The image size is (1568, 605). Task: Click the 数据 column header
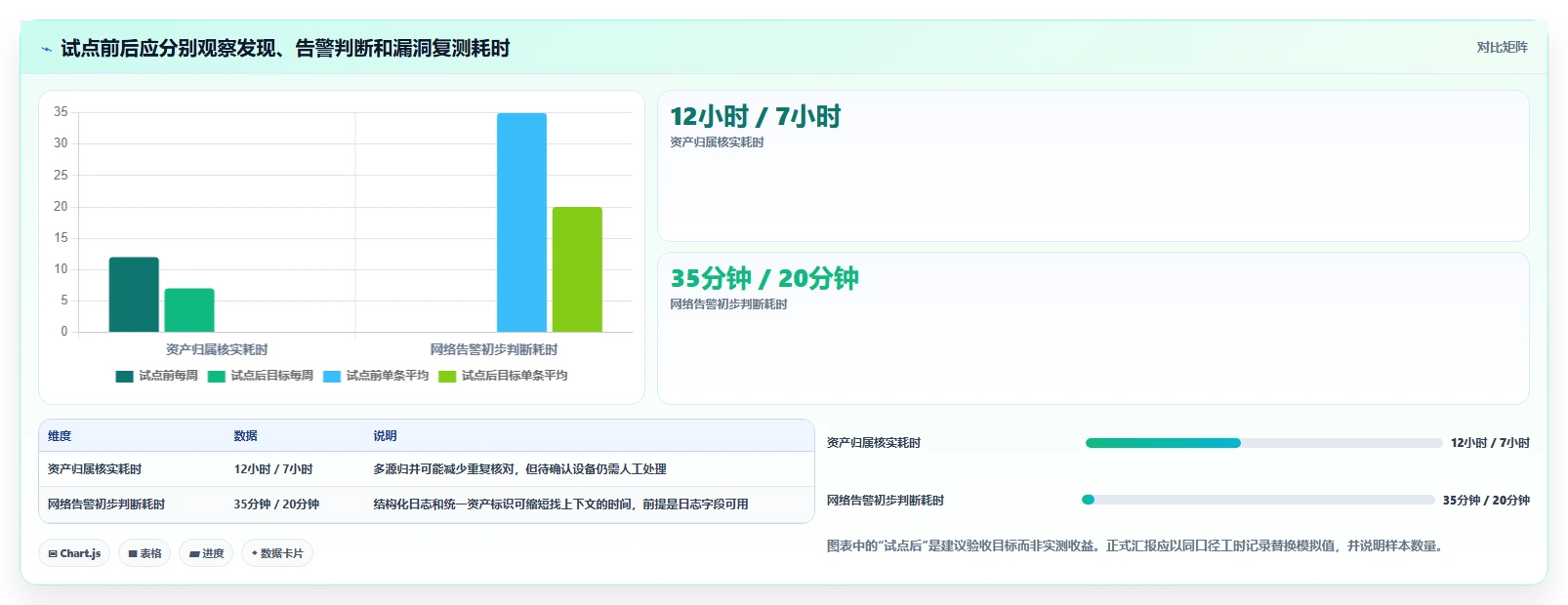pos(245,436)
